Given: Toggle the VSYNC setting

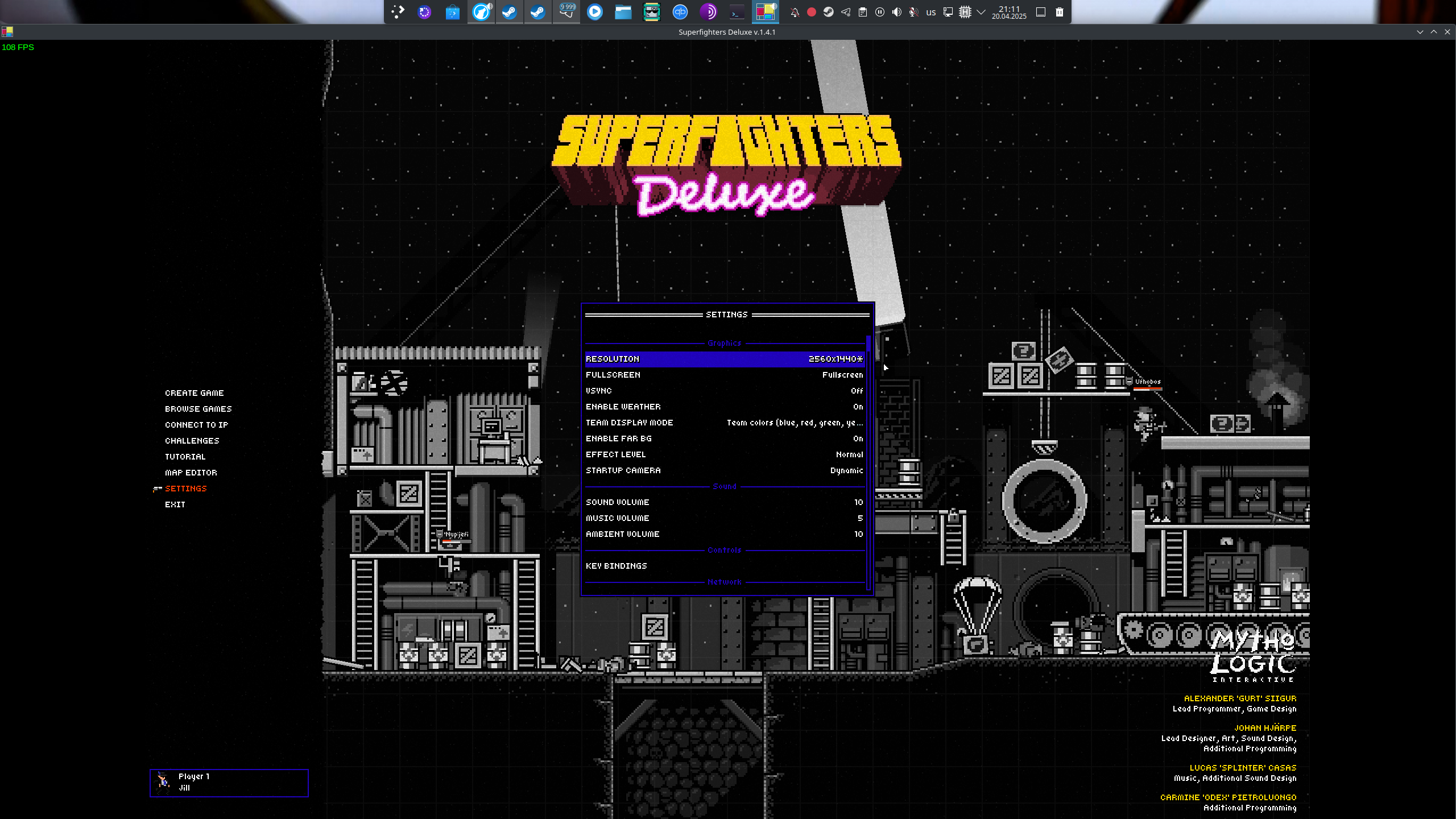Looking at the screenshot, I should click(724, 391).
